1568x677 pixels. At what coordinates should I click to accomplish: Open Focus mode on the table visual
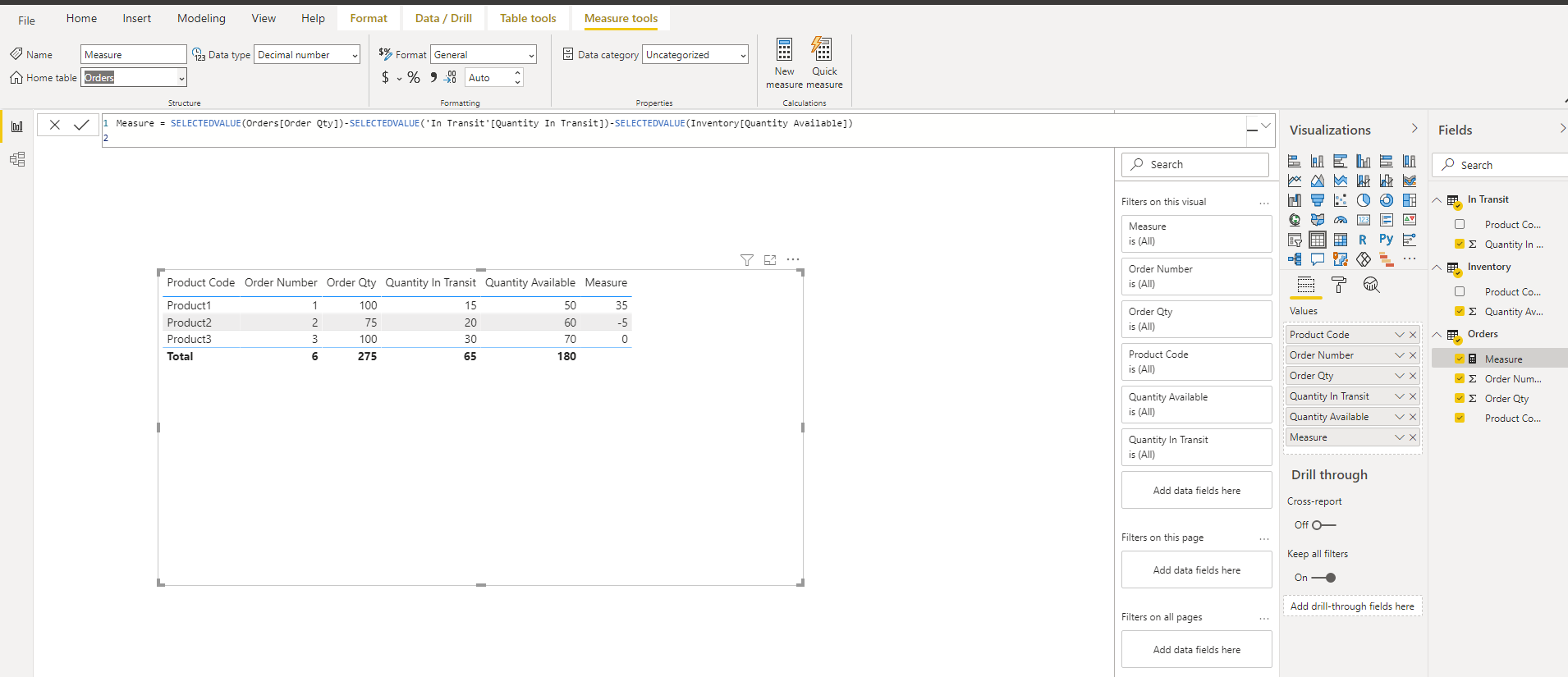click(770, 260)
